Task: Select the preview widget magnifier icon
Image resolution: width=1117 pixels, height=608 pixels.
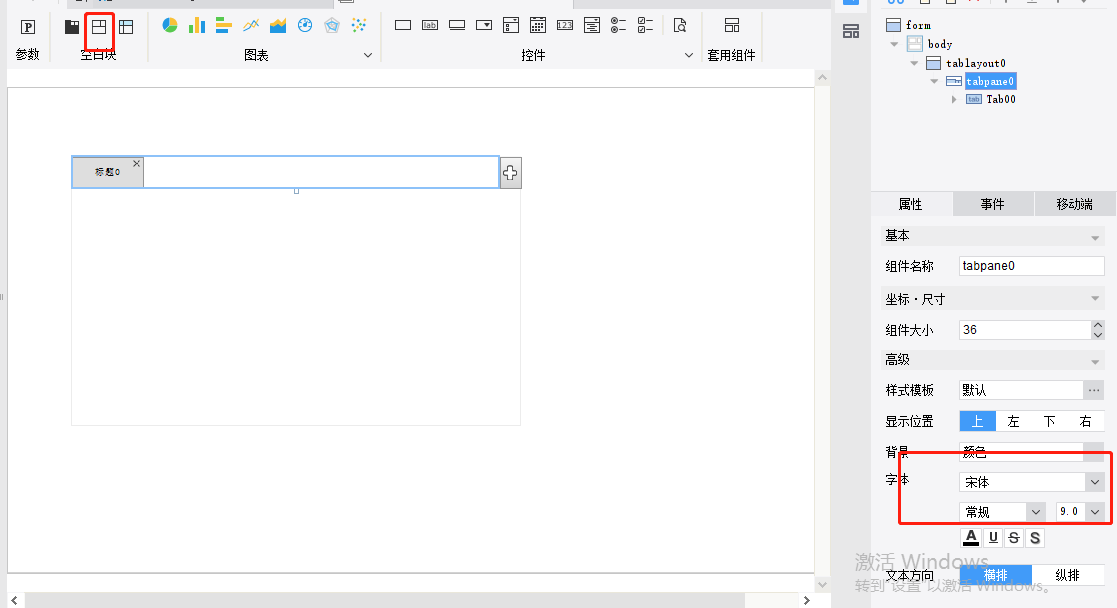Action: coord(680,26)
